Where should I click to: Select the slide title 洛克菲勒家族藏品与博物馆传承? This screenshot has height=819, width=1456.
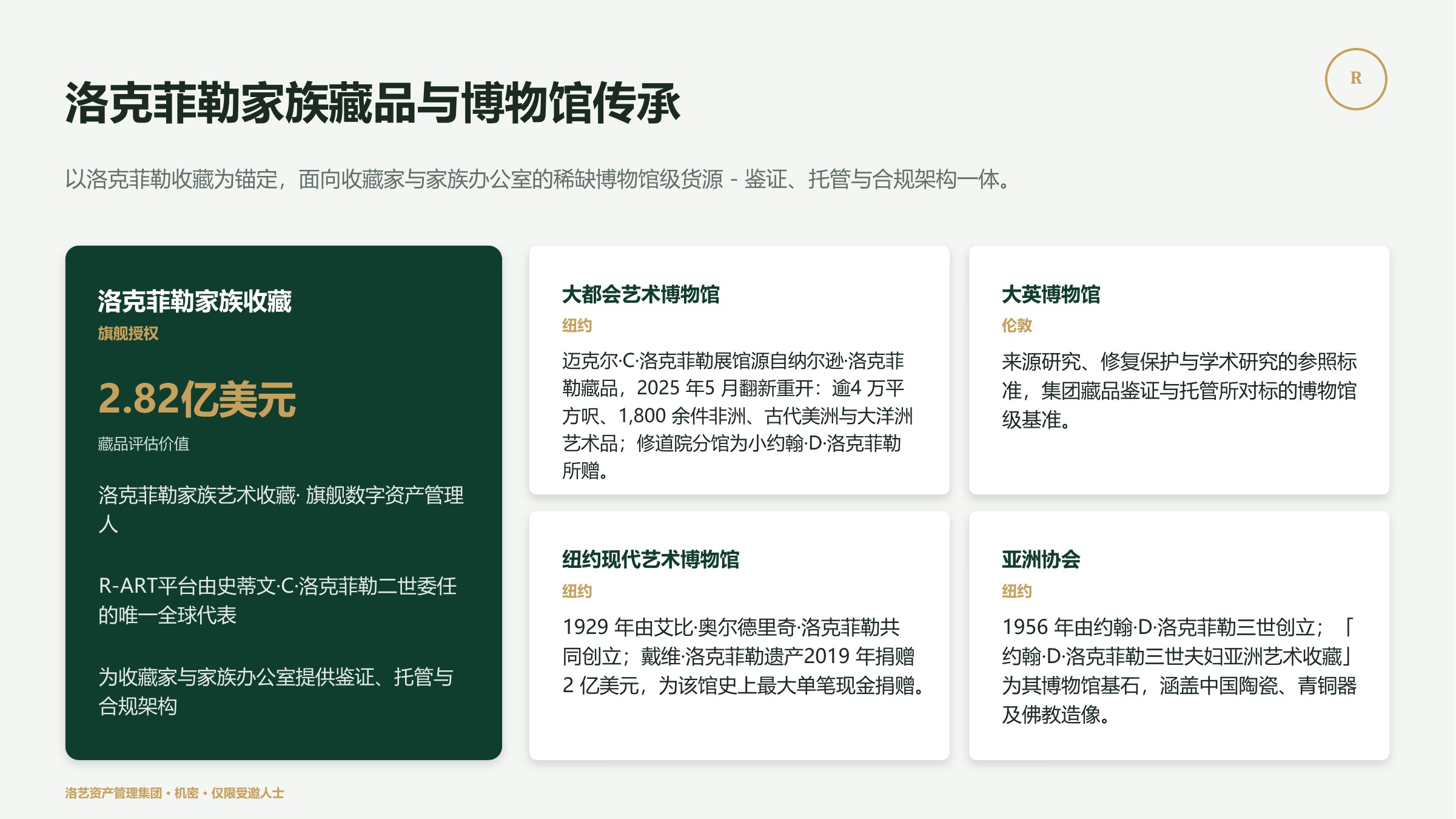[373, 103]
